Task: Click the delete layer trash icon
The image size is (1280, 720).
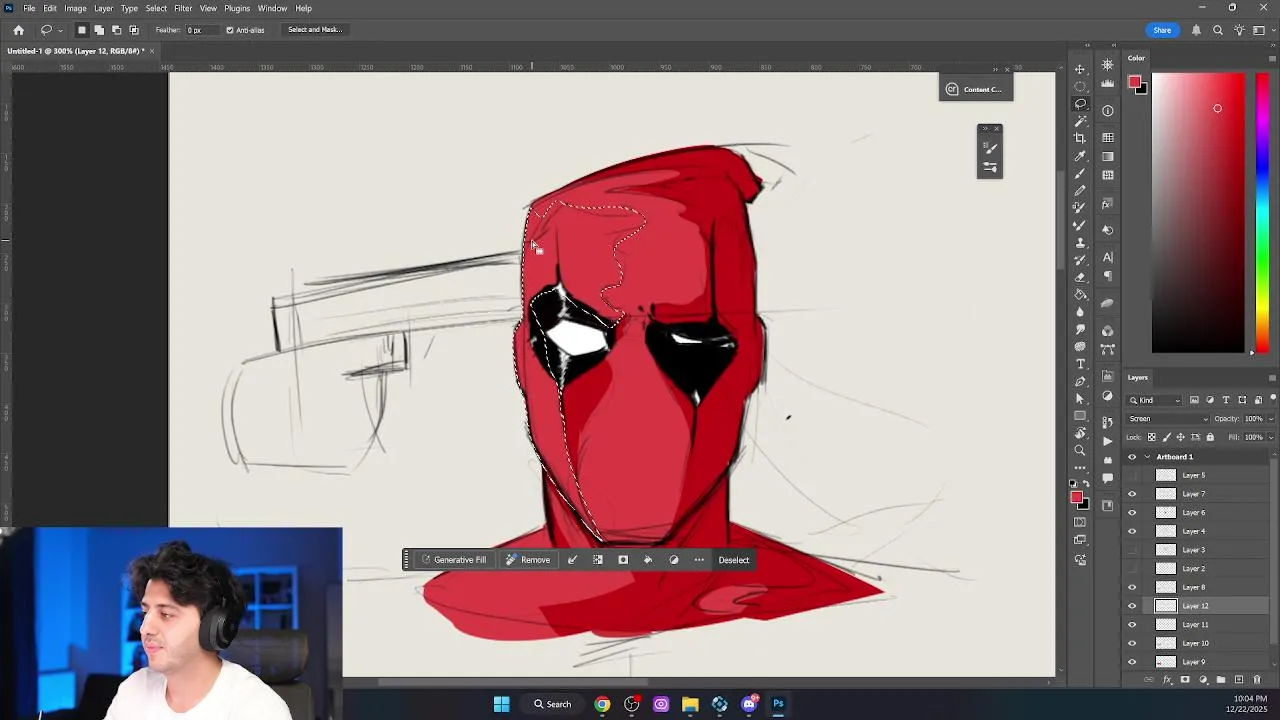Action: tap(1257, 680)
